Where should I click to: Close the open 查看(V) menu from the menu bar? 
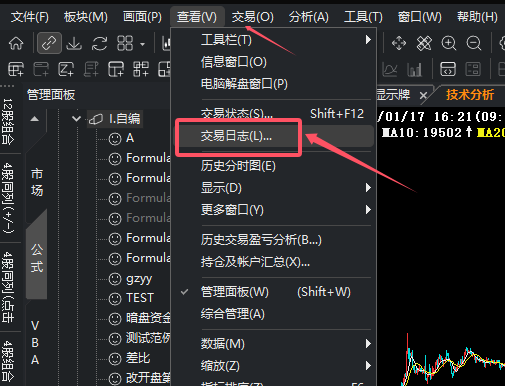click(x=197, y=17)
